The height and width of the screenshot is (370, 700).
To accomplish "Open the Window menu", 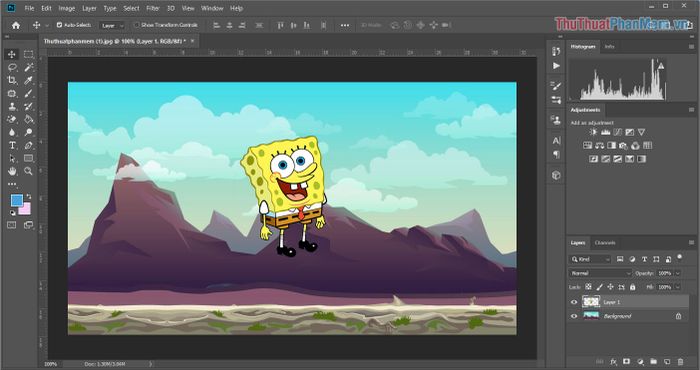I will click(212, 8).
